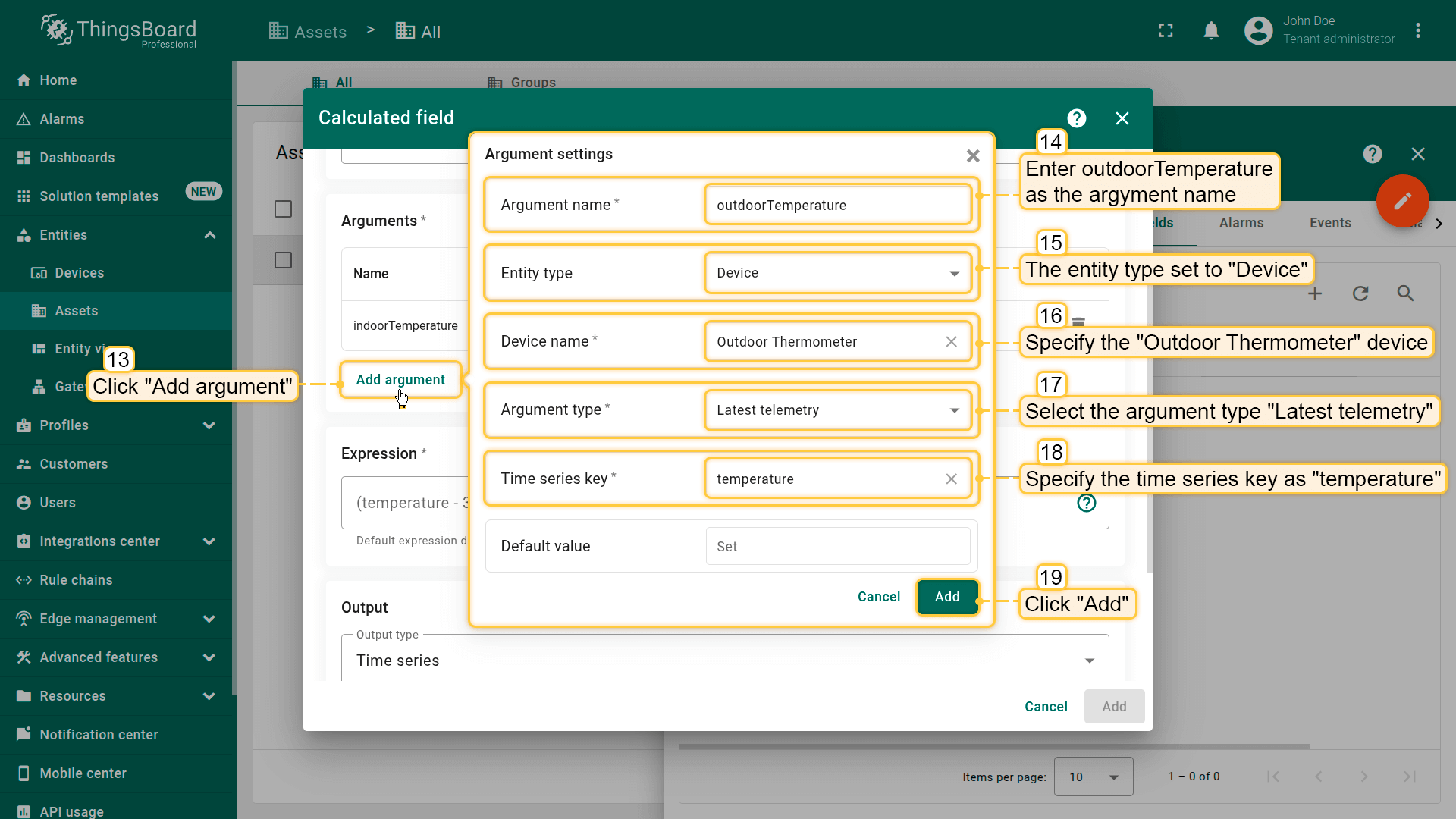
Task: Select the header checkbox in assets table
Action: (283, 209)
